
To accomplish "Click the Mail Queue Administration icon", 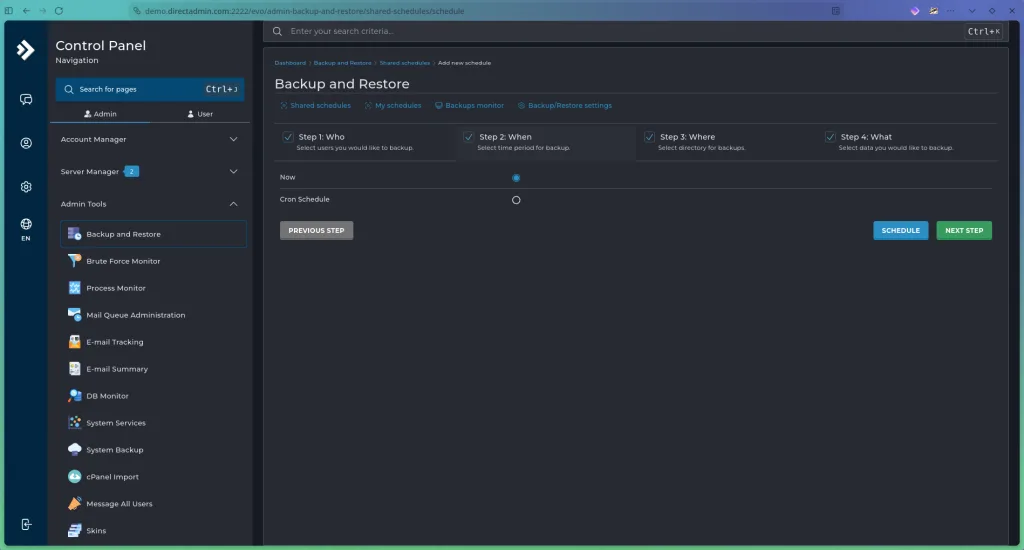I will (74, 315).
